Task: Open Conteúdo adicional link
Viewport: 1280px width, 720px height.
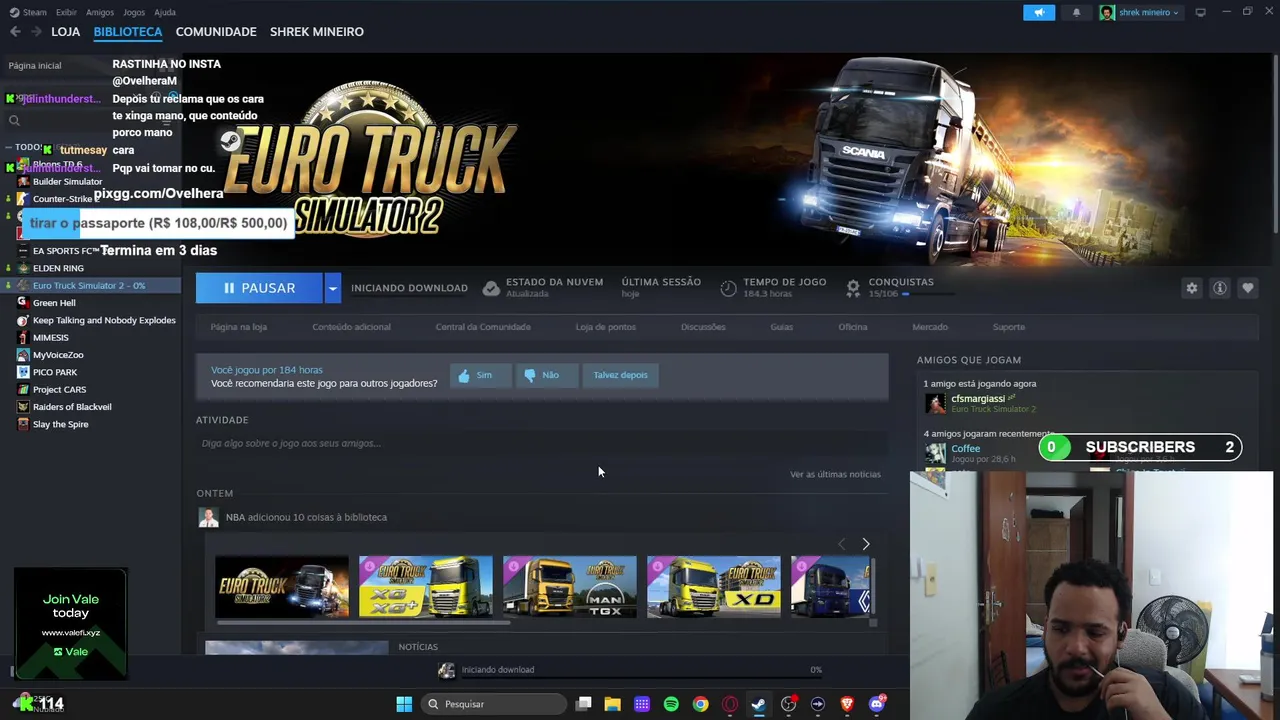Action: click(351, 327)
